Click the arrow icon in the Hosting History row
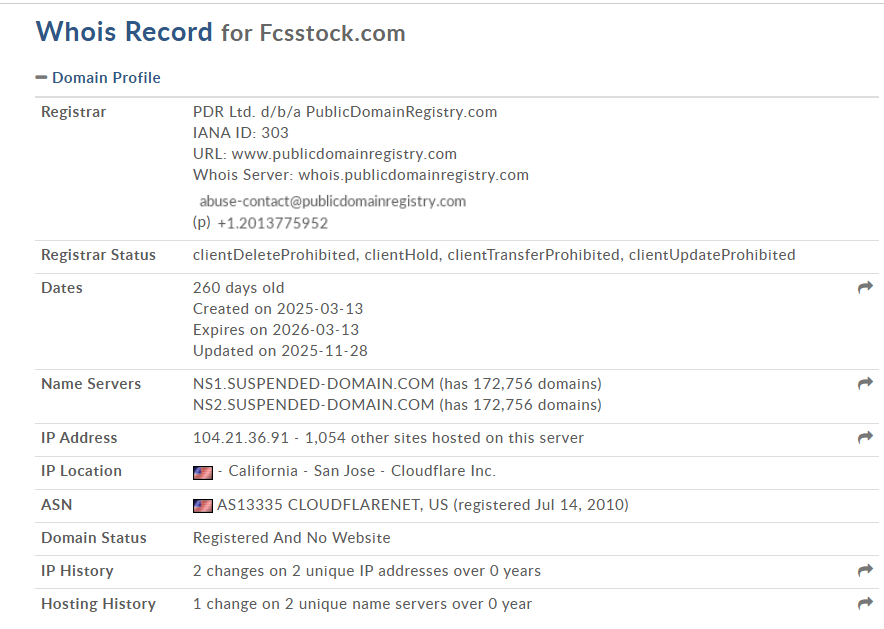884x629 pixels. point(865,604)
